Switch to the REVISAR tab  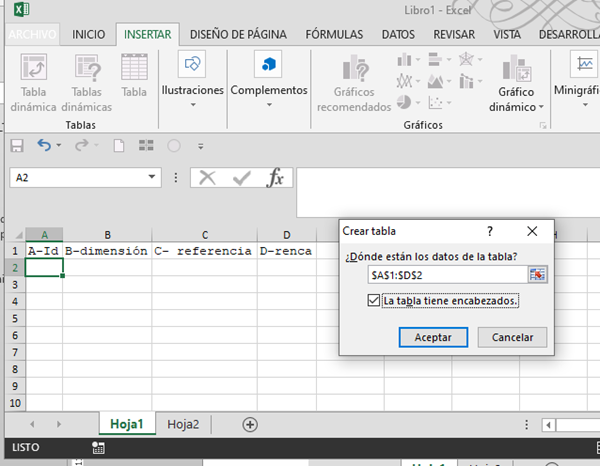coord(454,34)
